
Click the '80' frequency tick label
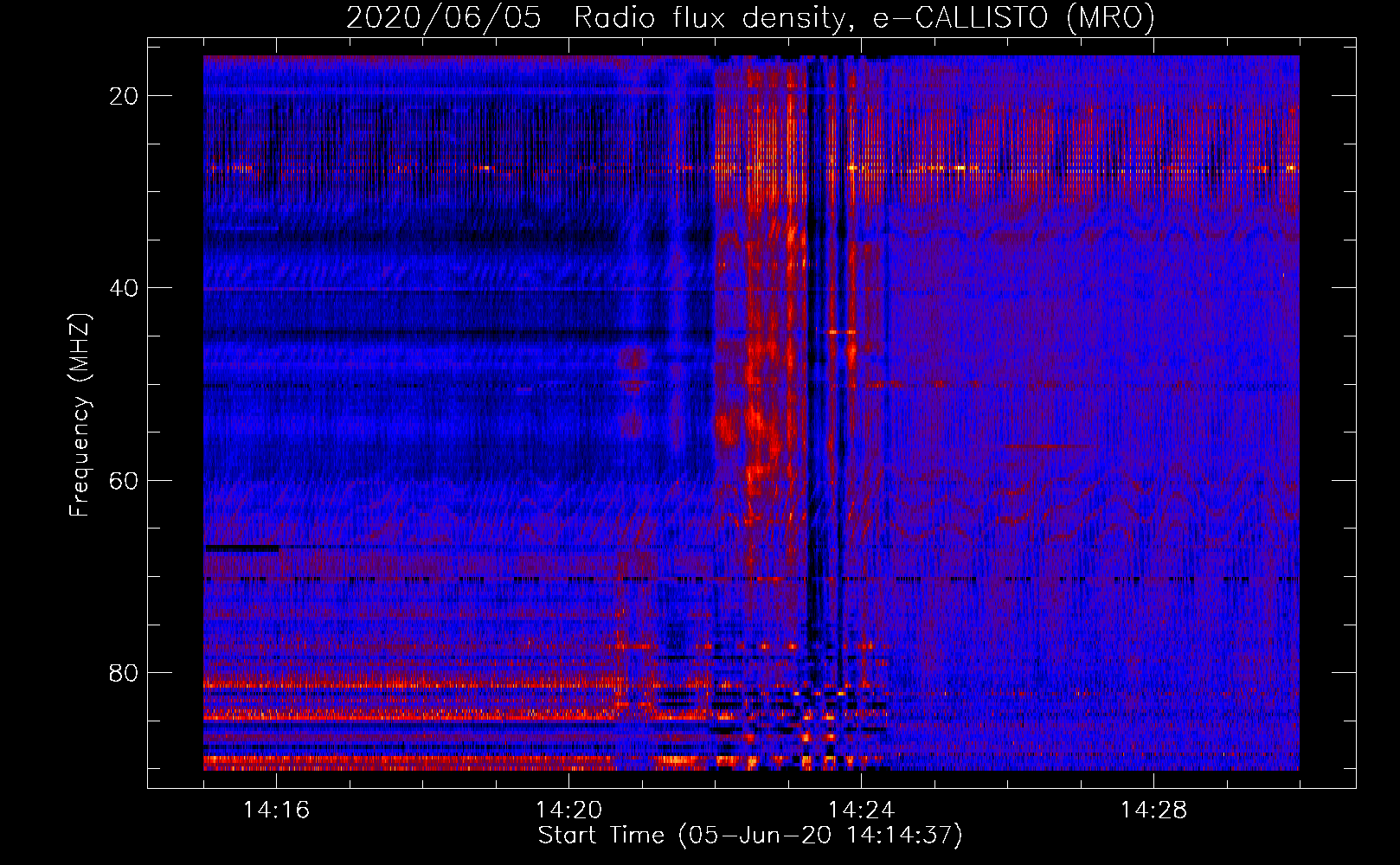click(125, 673)
